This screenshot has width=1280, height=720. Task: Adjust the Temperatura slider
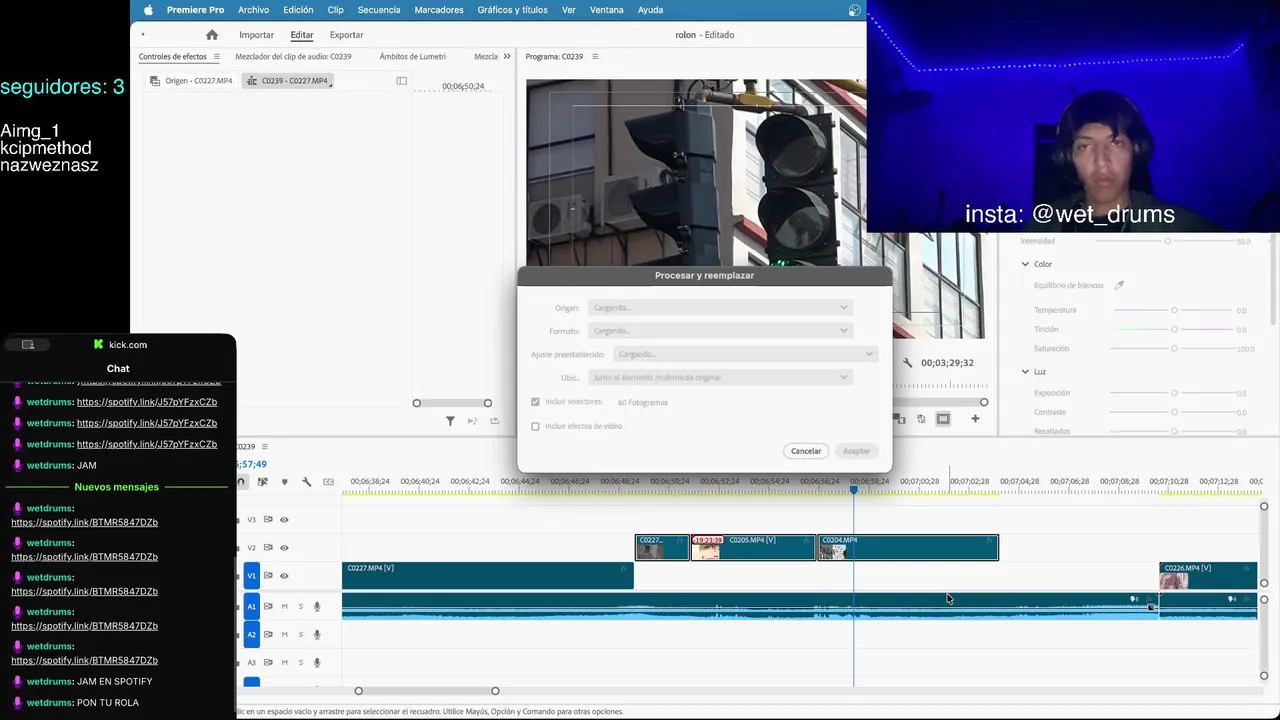point(1174,310)
